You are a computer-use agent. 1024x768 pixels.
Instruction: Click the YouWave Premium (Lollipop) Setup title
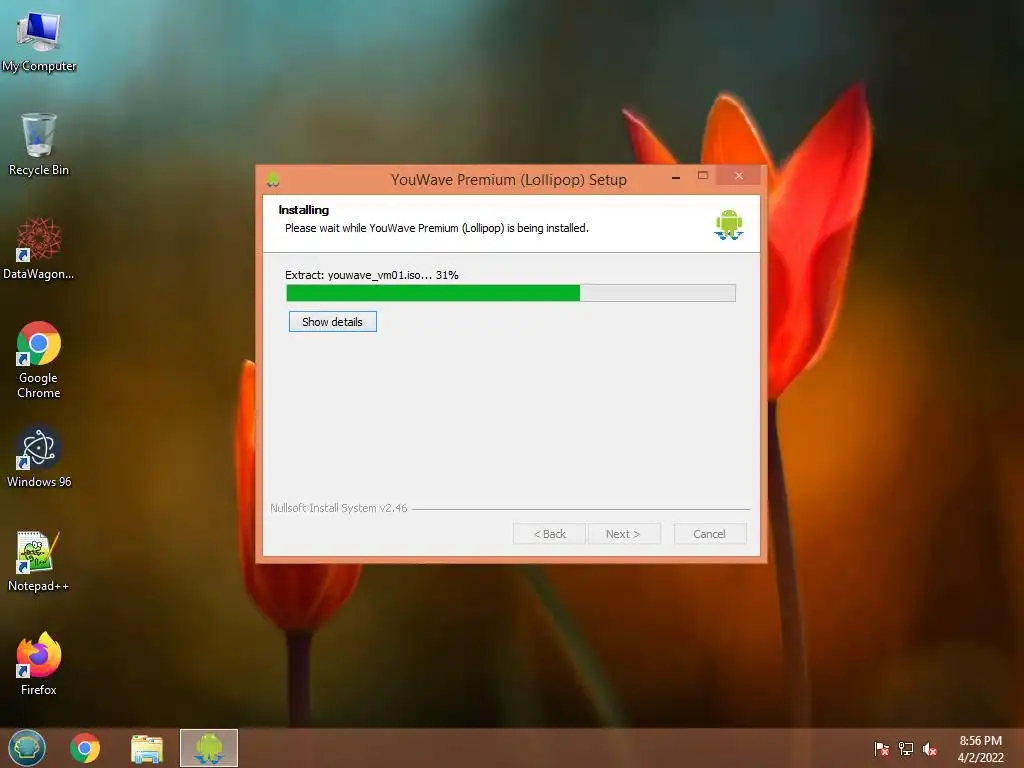(509, 180)
